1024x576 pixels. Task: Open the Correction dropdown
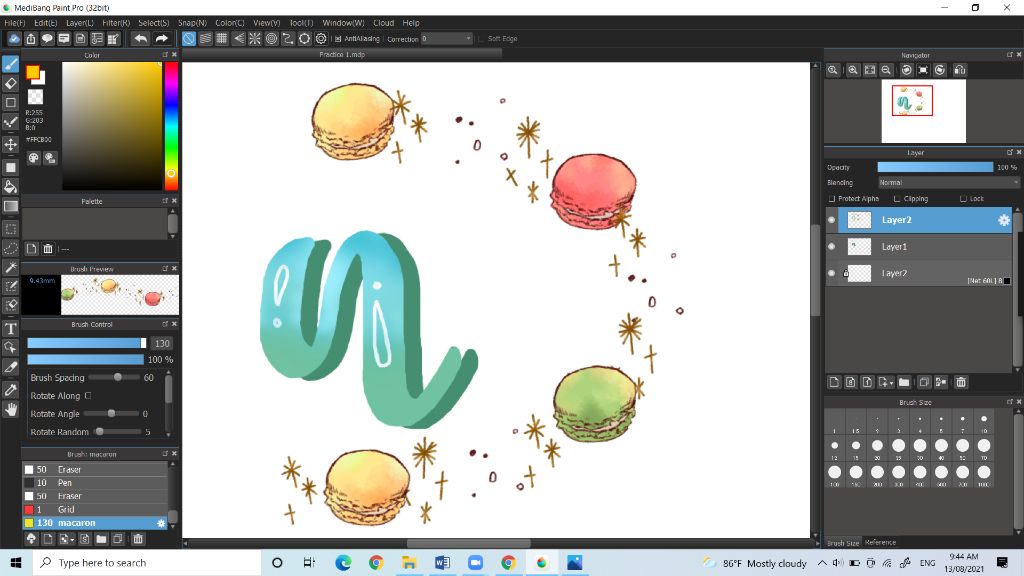tap(446, 39)
